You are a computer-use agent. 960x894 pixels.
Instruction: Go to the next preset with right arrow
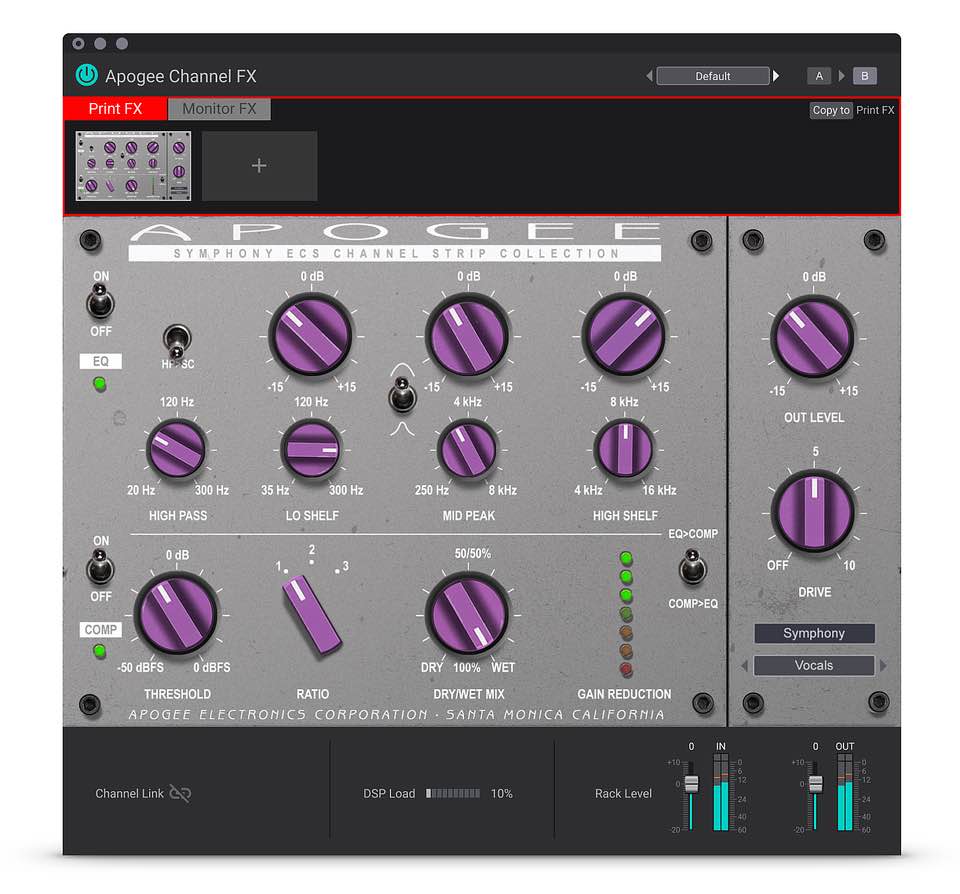coord(776,76)
